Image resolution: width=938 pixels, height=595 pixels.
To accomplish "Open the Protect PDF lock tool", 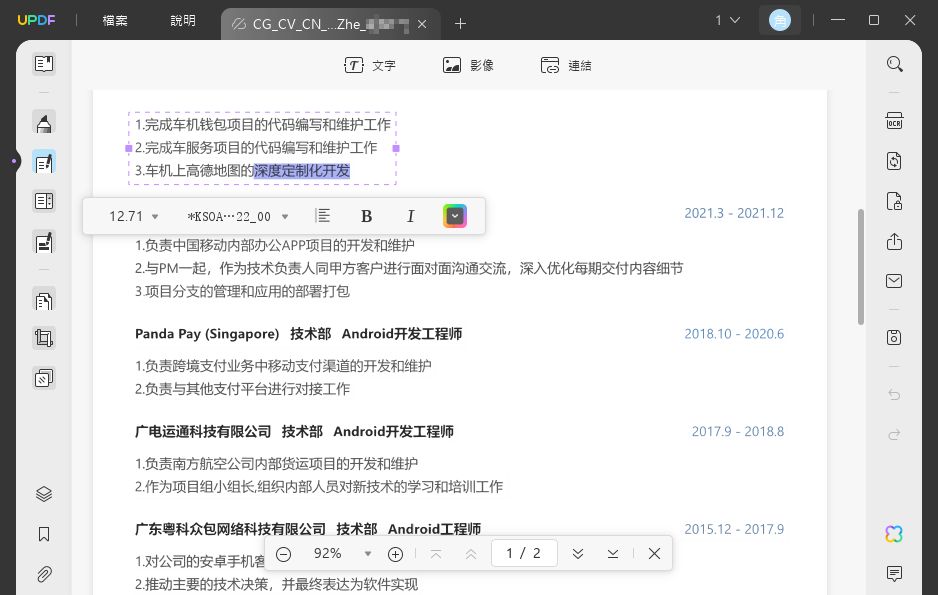I will pos(894,201).
